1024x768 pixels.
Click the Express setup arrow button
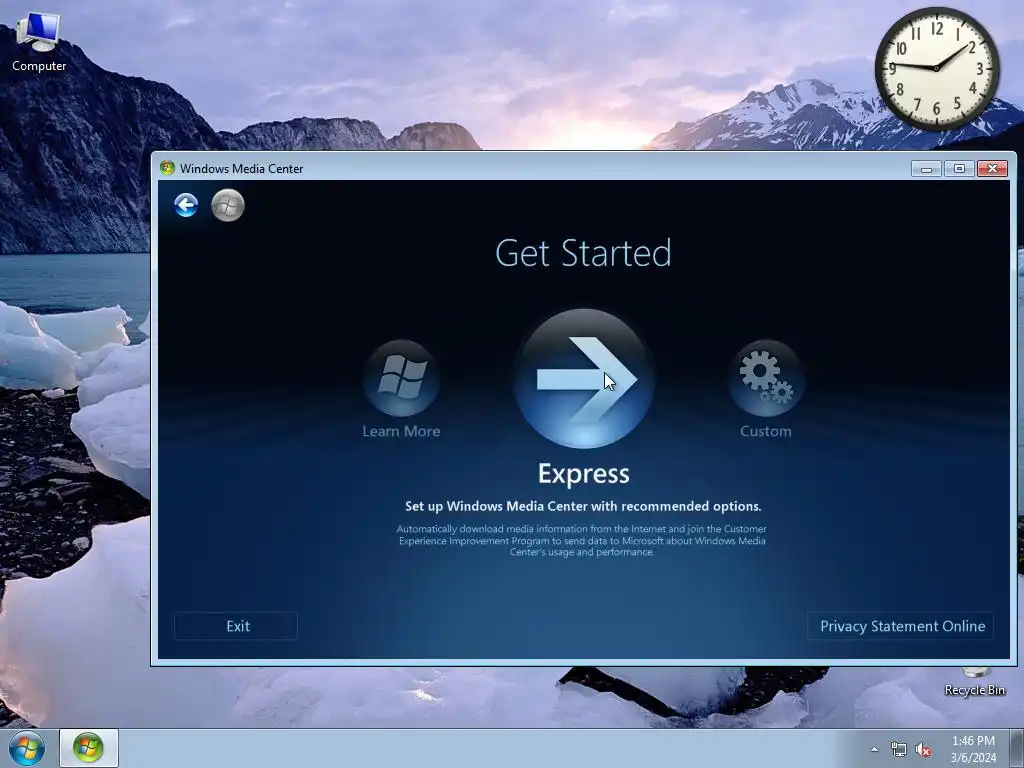583,379
